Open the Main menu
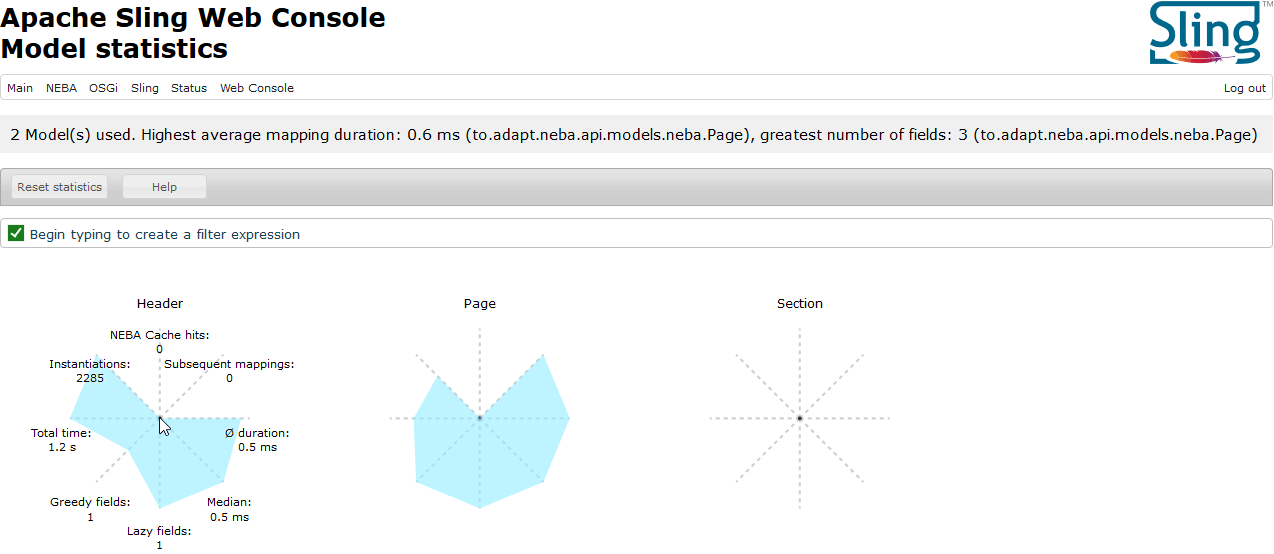 [20, 88]
